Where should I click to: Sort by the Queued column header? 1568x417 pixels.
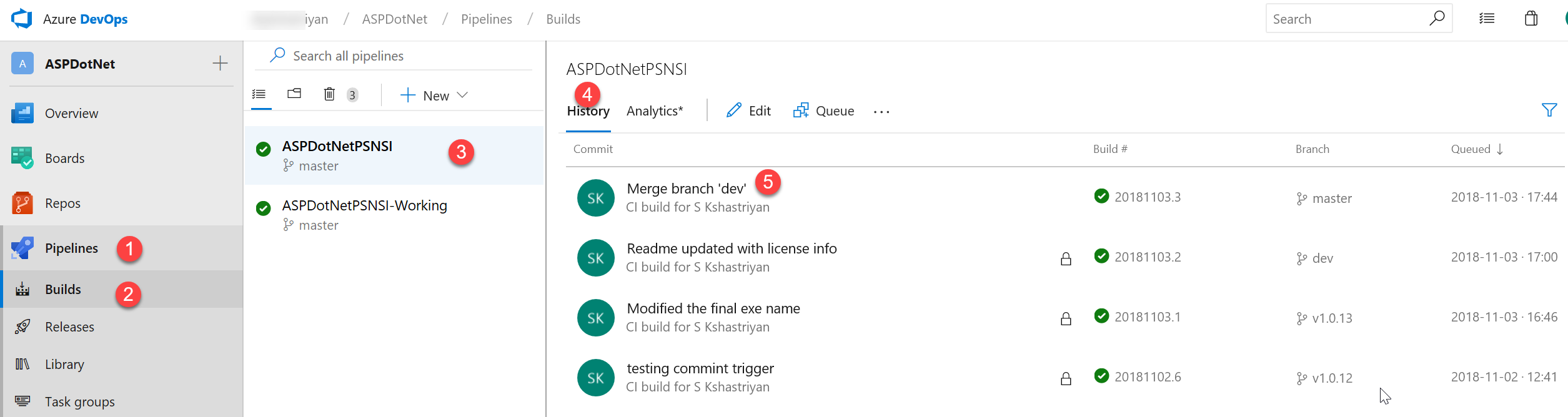[1477, 149]
